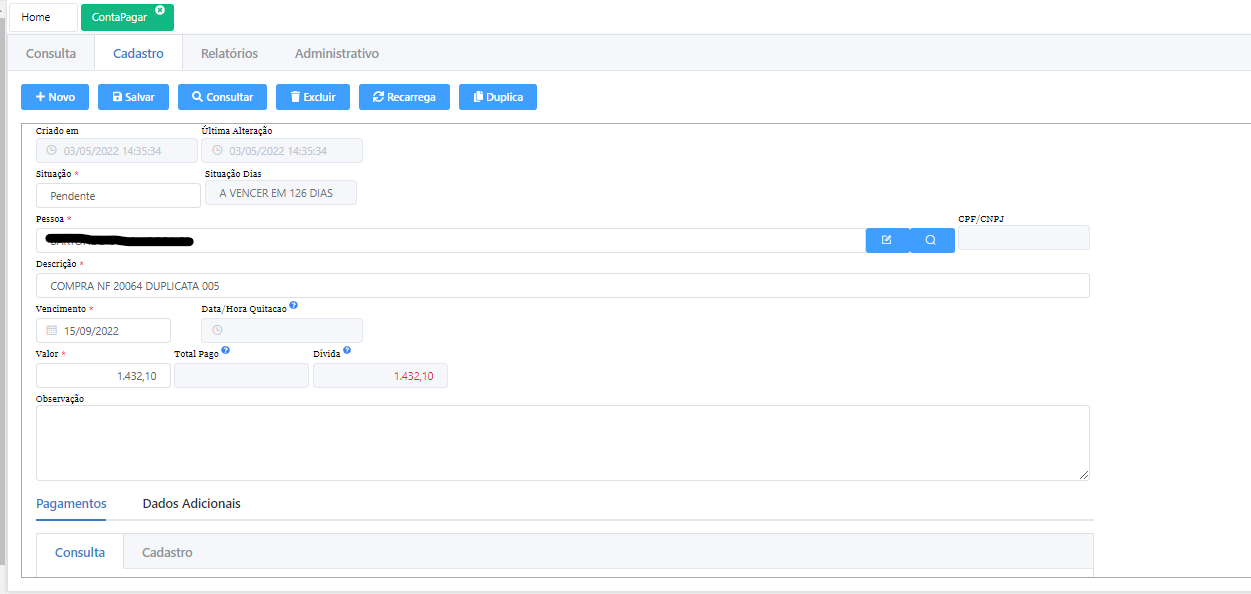
Task: Click help icon beside Total Pago label
Action: tap(226, 351)
